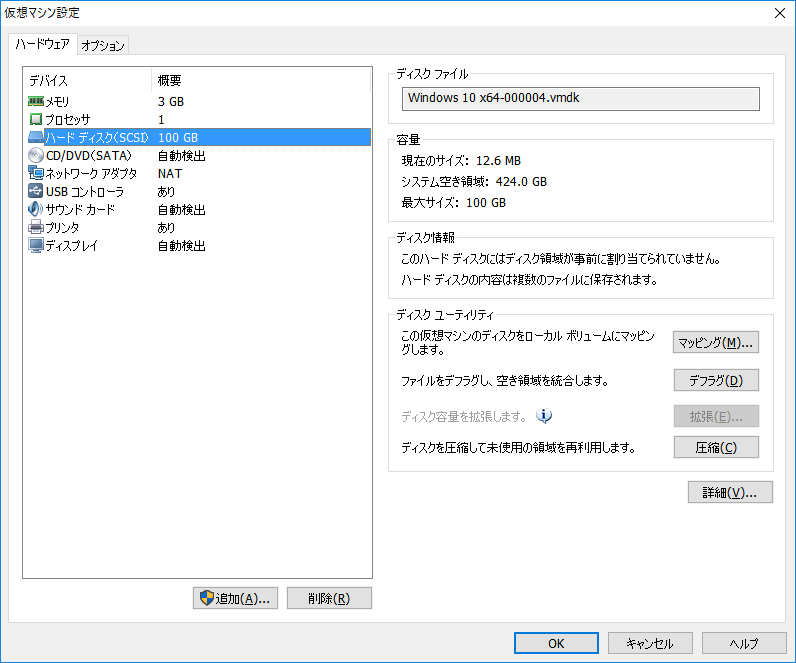Switch to the オプション tab
Viewport: 796px width, 663px height.
click(x=103, y=46)
